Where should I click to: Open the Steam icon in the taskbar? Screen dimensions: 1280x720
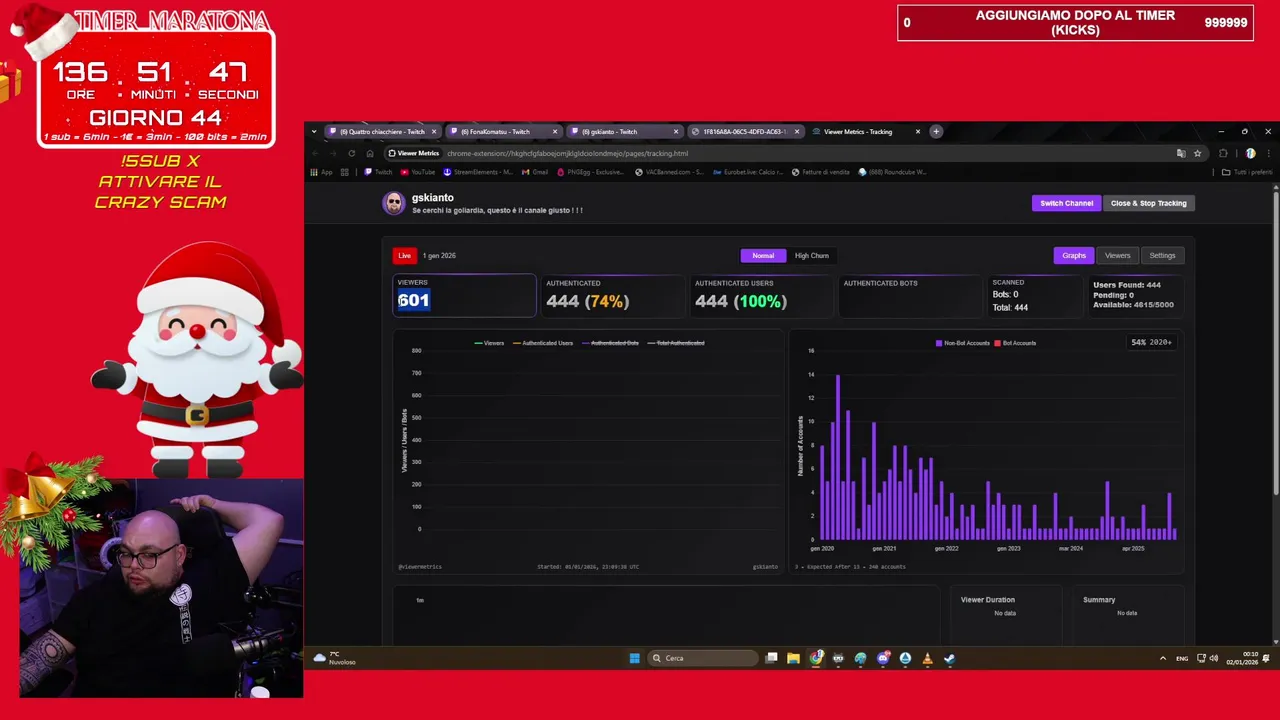949,658
